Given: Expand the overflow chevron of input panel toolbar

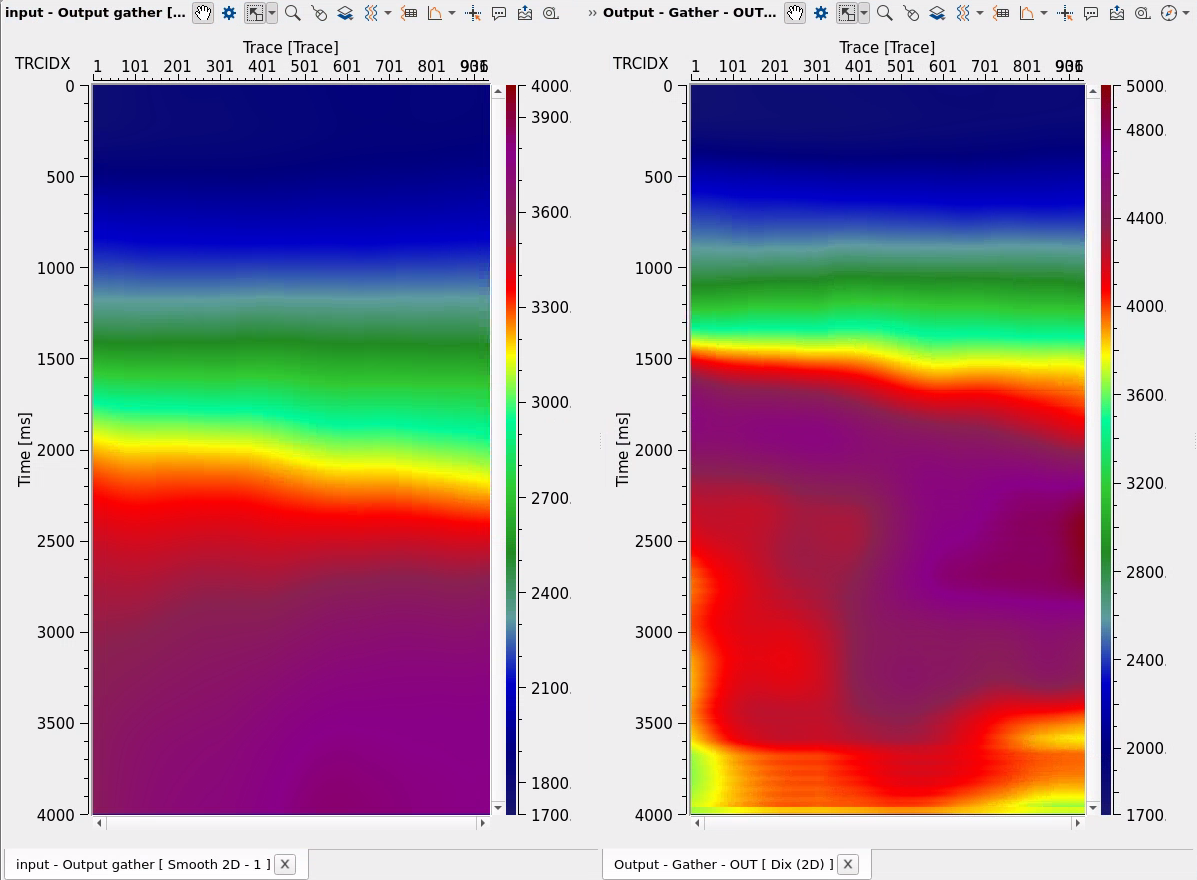Looking at the screenshot, I should (592, 13).
